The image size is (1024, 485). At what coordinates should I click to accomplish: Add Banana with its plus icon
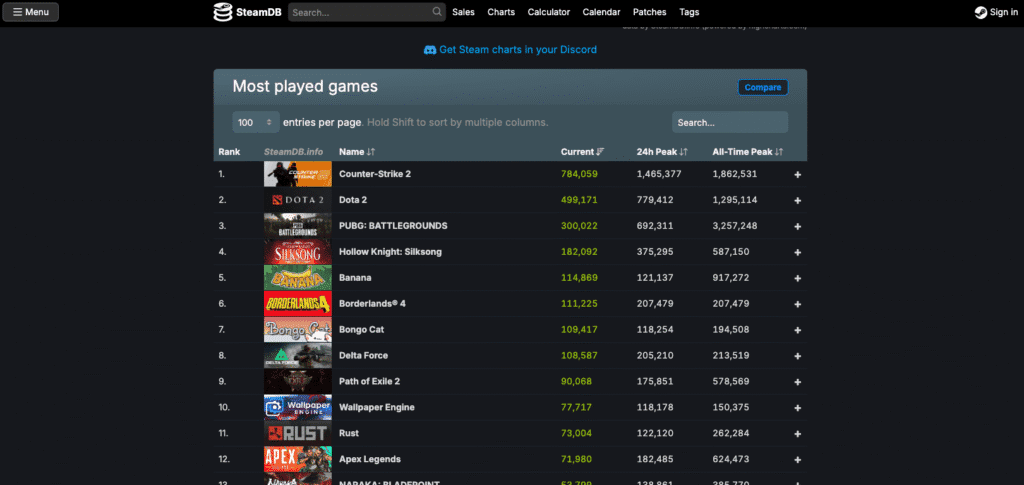pyautogui.click(x=797, y=278)
